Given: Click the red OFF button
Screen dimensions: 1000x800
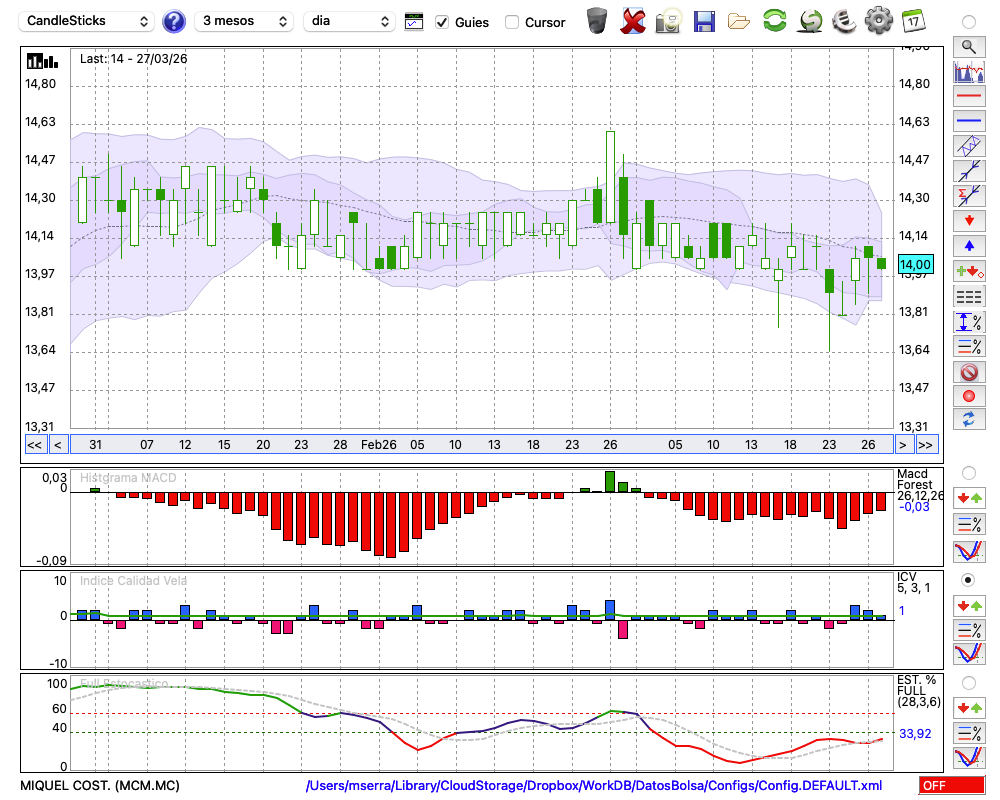Looking at the screenshot, I should [950, 786].
